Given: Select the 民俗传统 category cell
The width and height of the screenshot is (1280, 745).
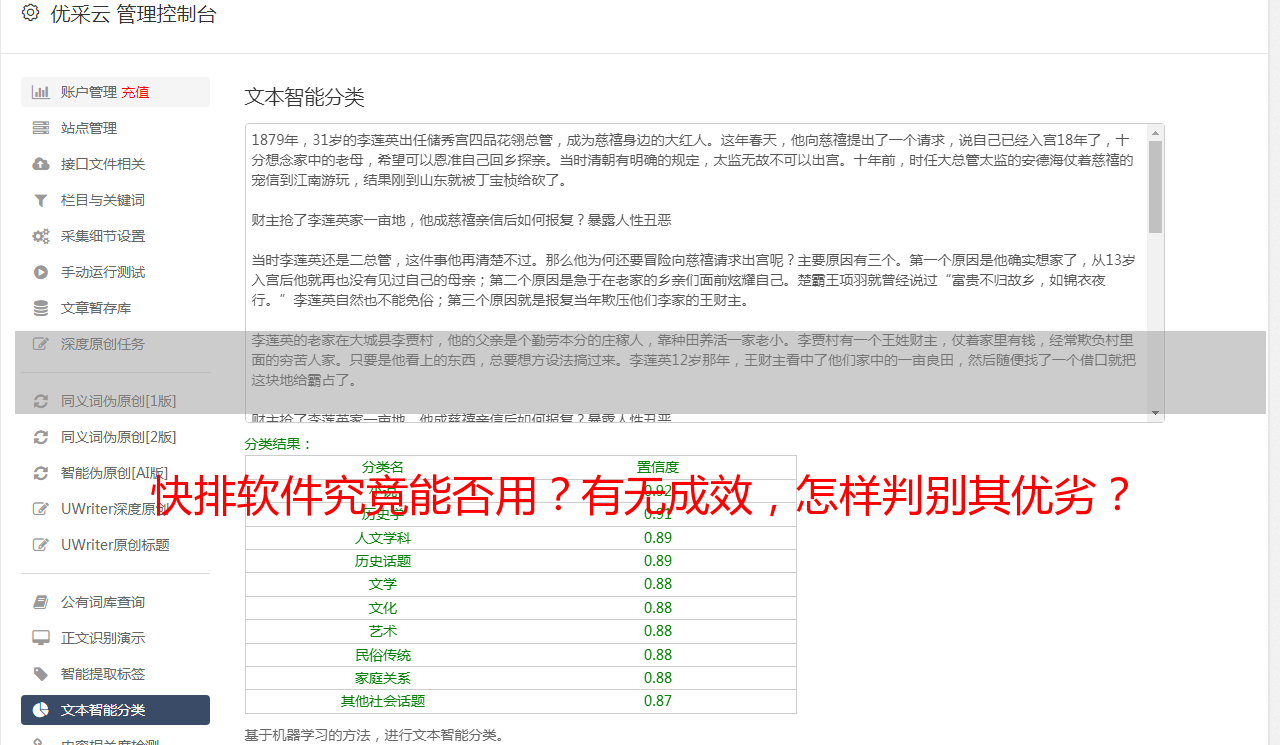Looking at the screenshot, I should (383, 655).
